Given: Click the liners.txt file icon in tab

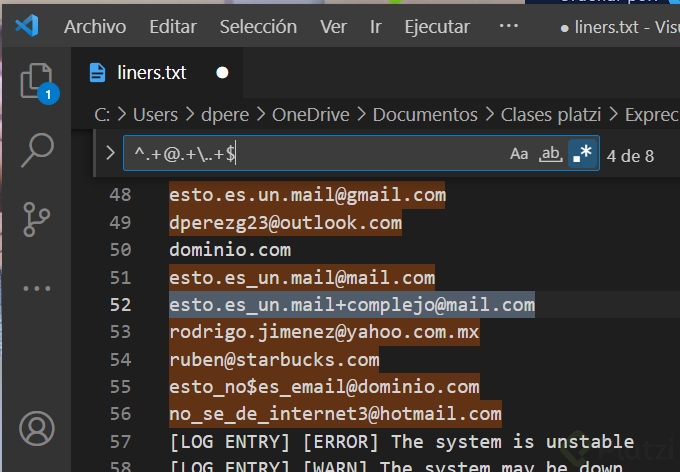Looking at the screenshot, I should [97, 72].
